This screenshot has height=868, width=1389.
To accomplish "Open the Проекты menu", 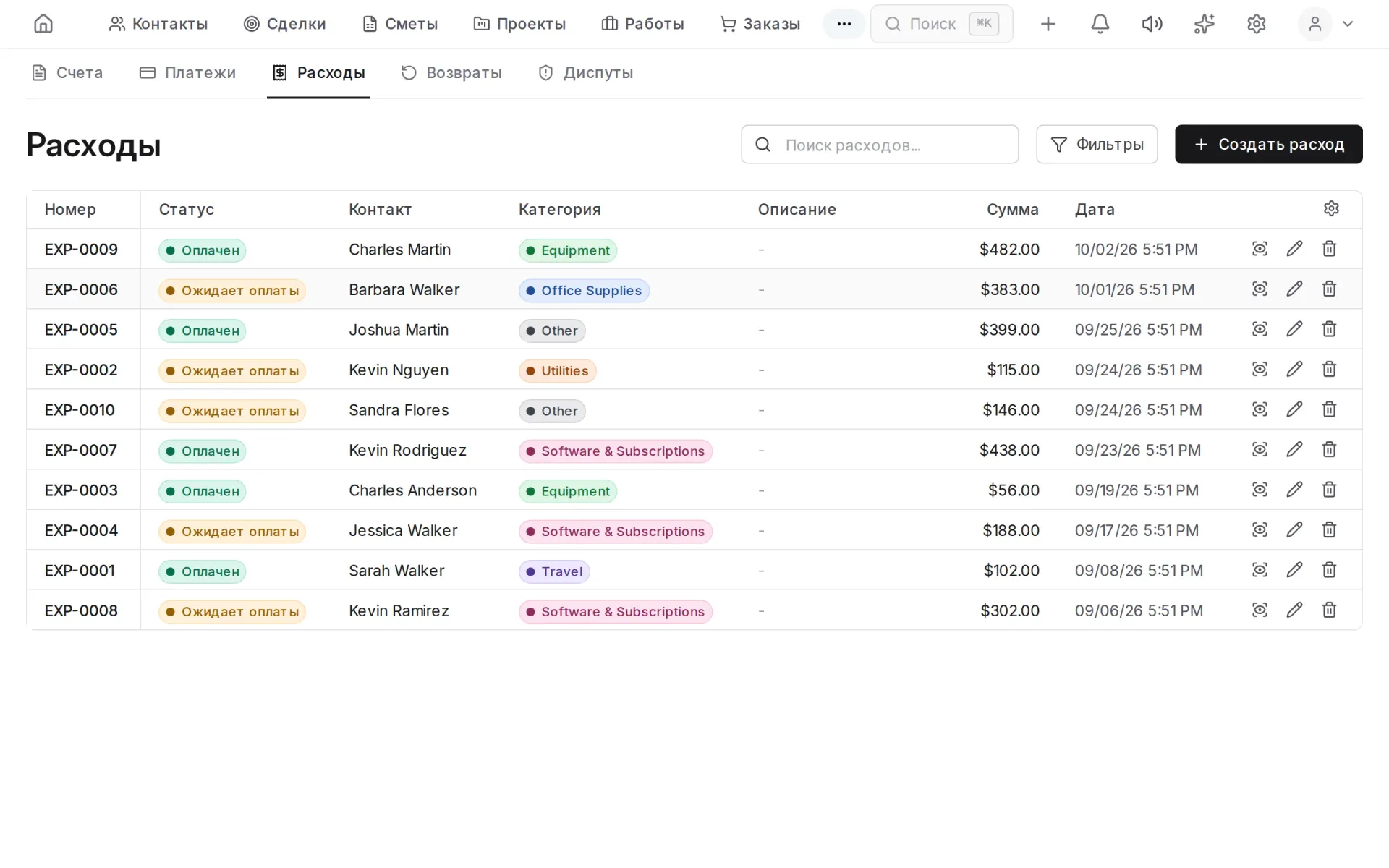I will point(519,24).
